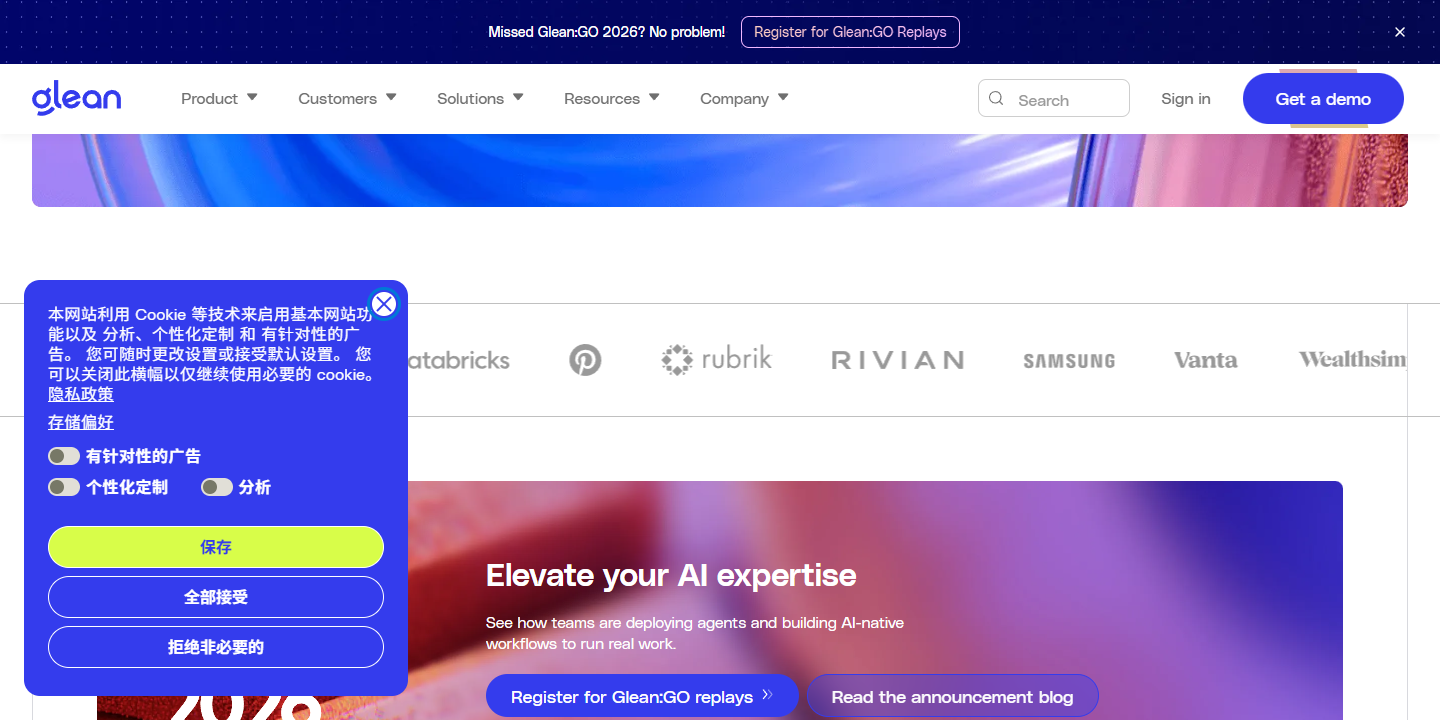Open the Pinterest logo

tap(585, 360)
